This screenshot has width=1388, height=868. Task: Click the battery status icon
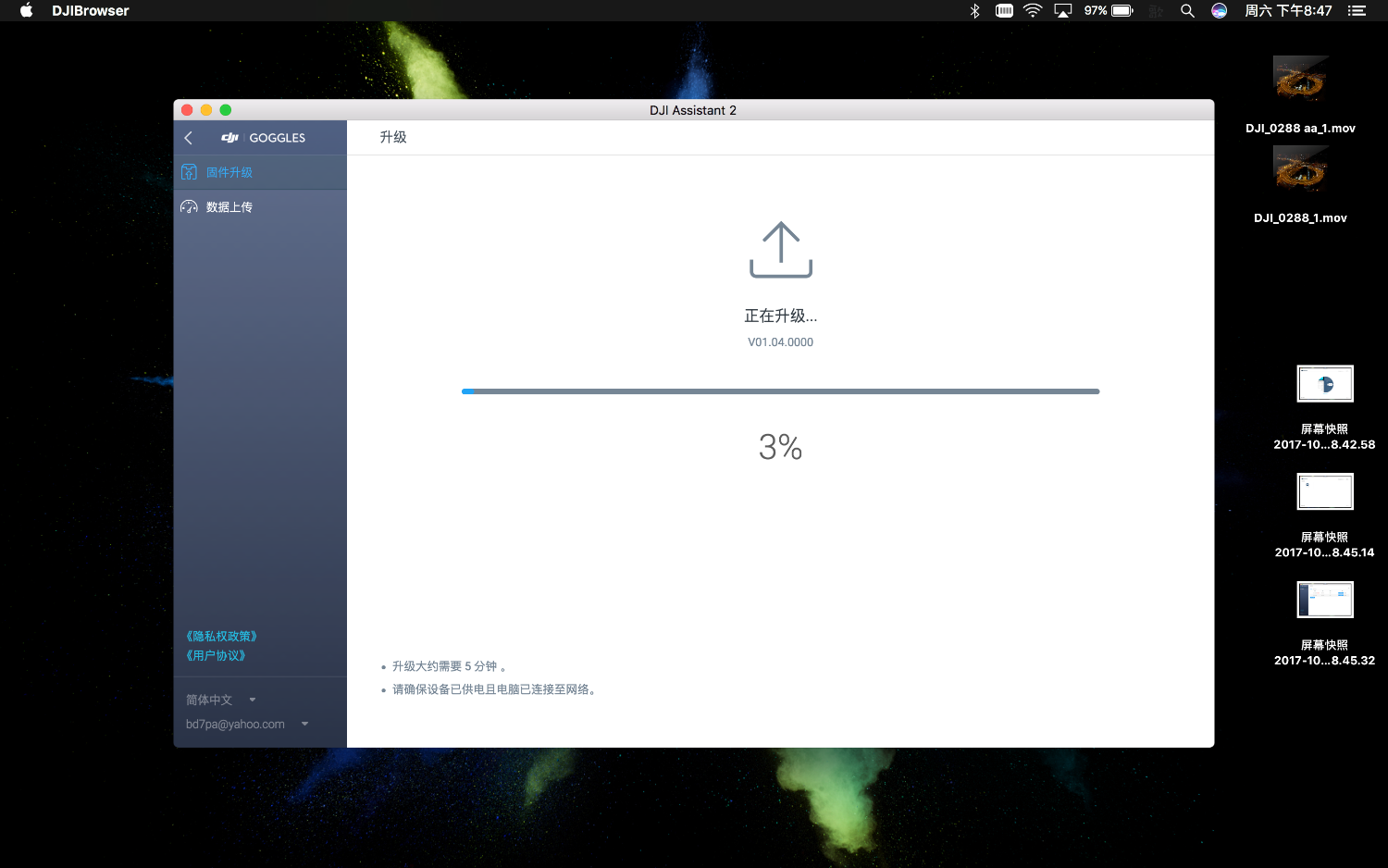1122,10
